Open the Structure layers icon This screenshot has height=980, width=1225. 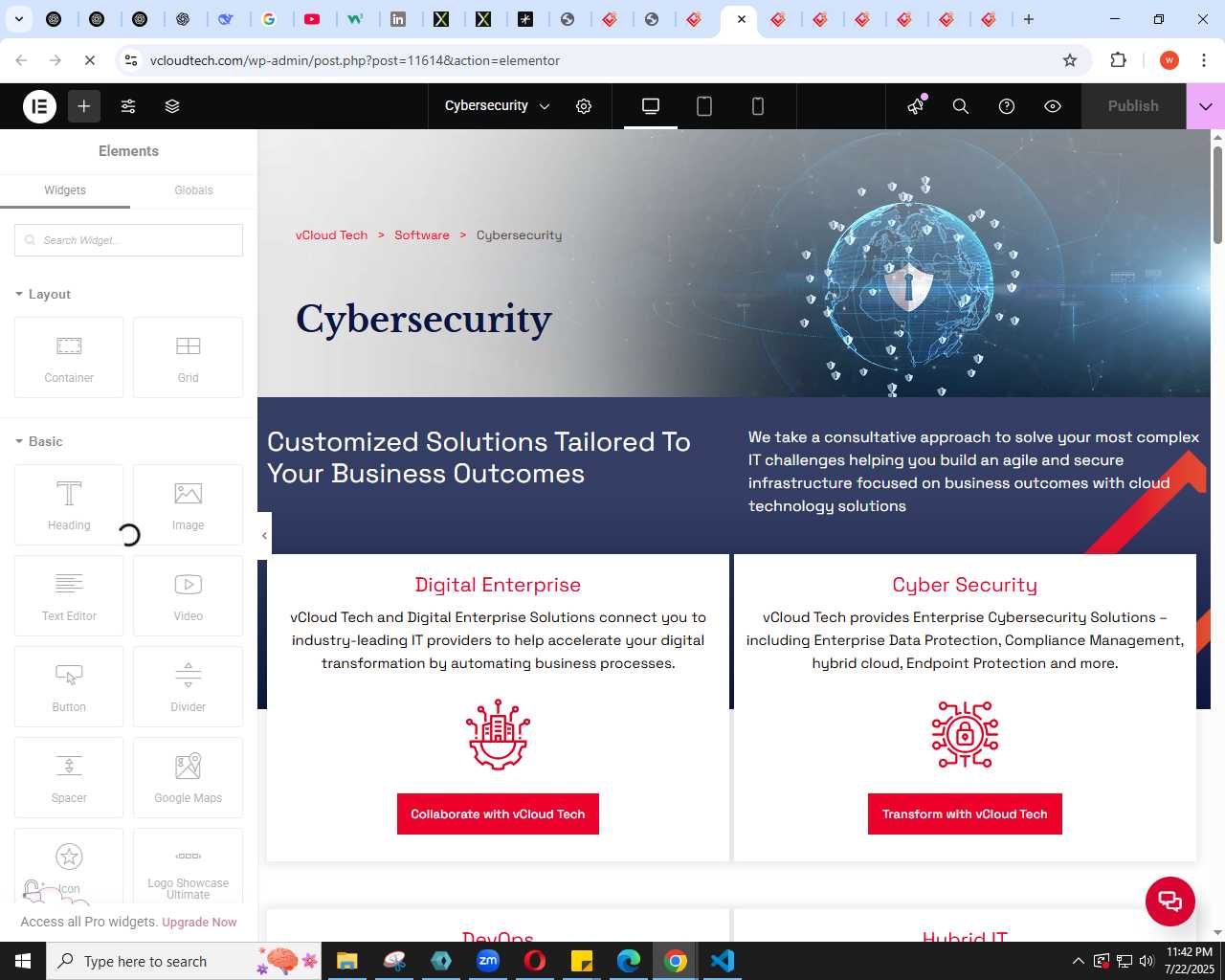172,106
